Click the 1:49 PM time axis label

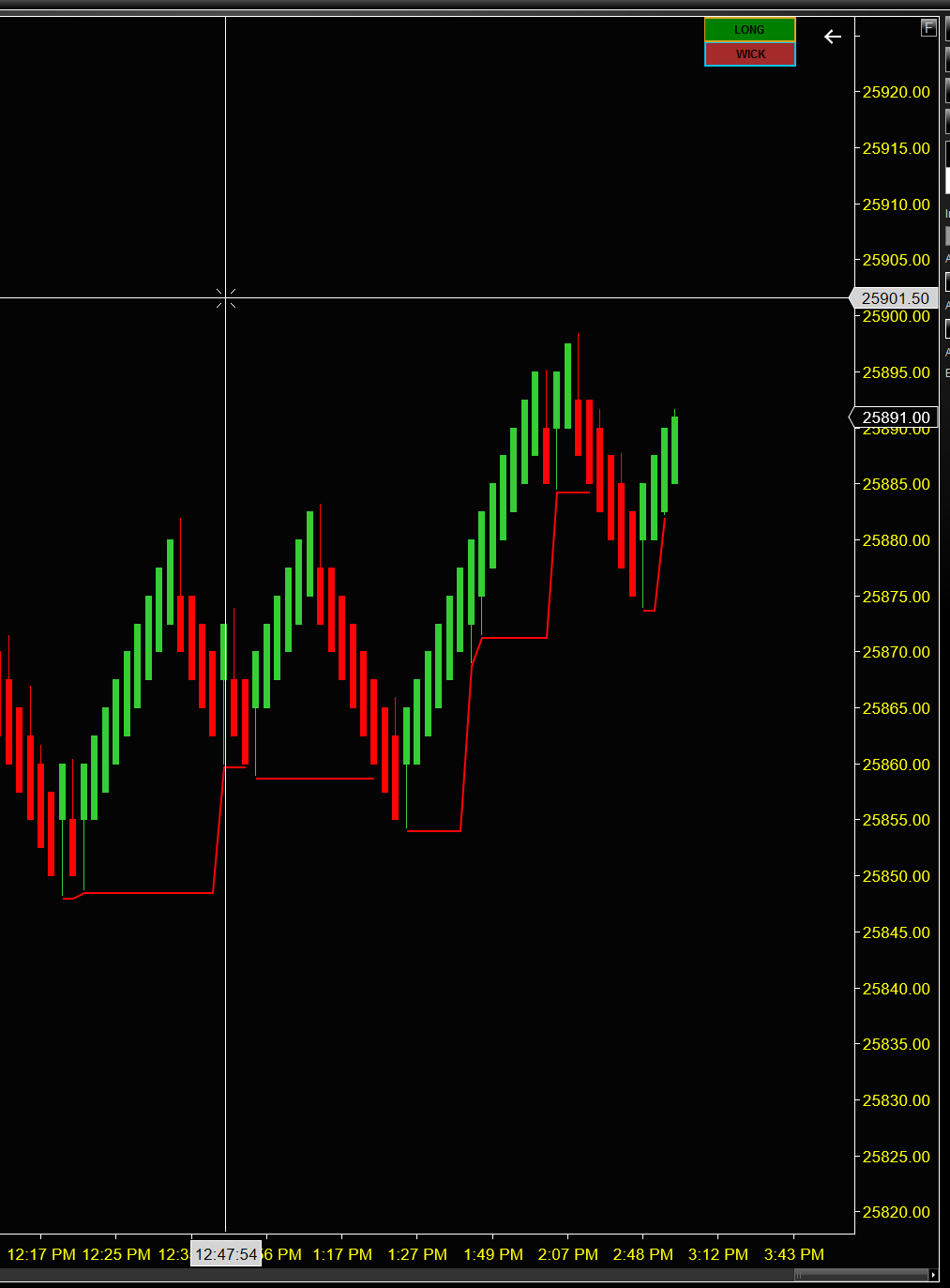click(x=493, y=1254)
